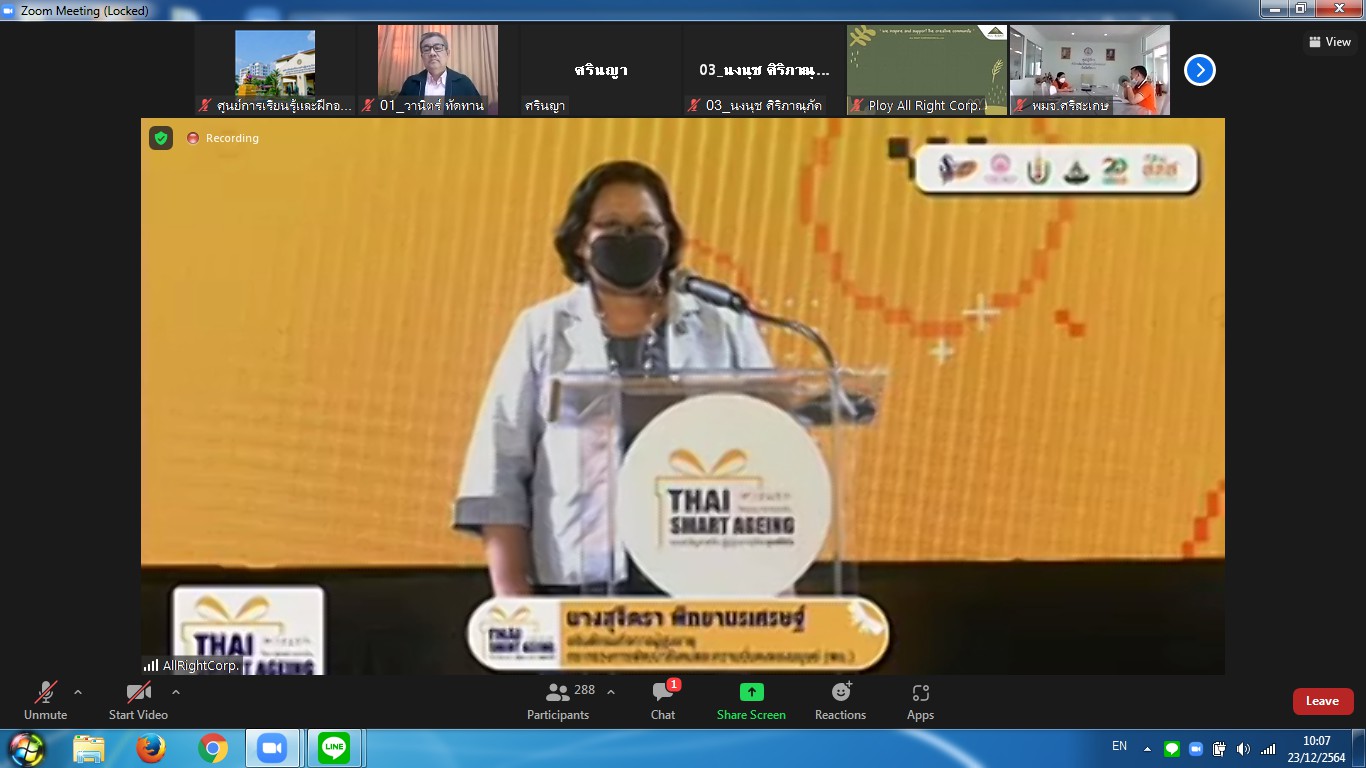Start Video with the camera button
The width and height of the screenshot is (1366, 768).
138,700
